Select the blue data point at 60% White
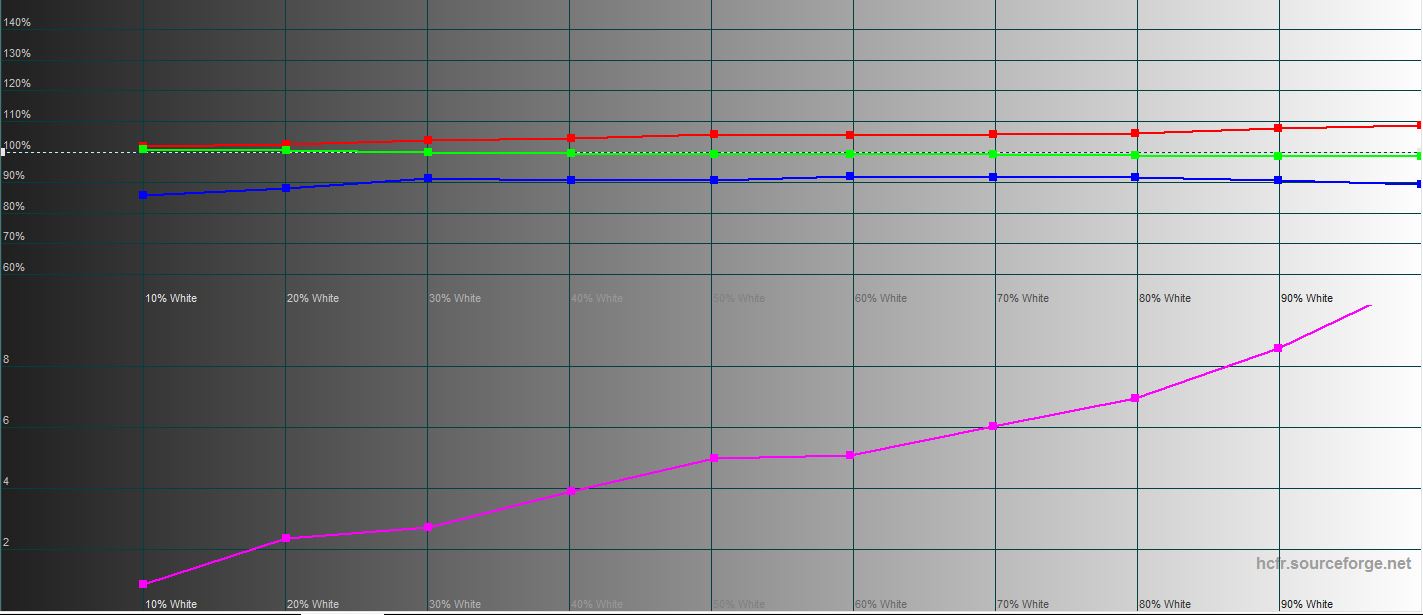 click(x=850, y=176)
